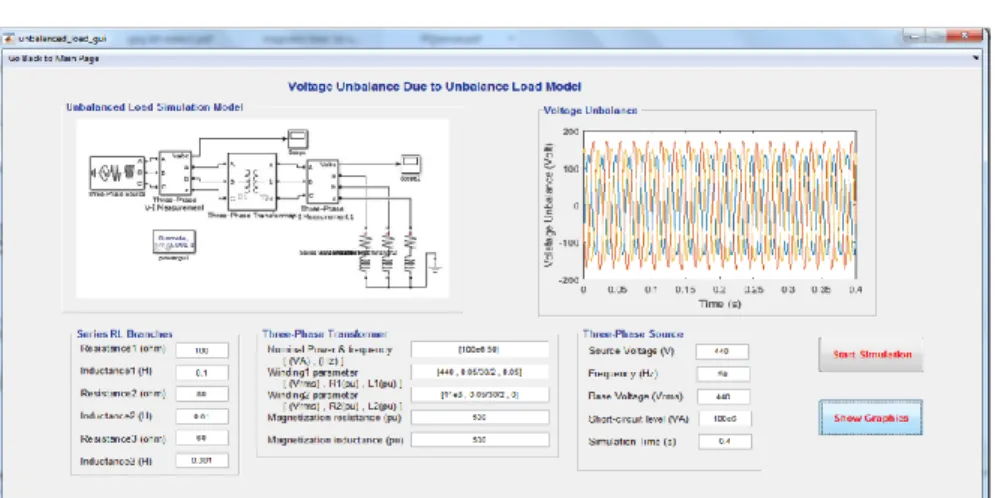Click the Resistance3 (ohm) input field
This screenshot has width=995, height=498.
click(x=202, y=438)
